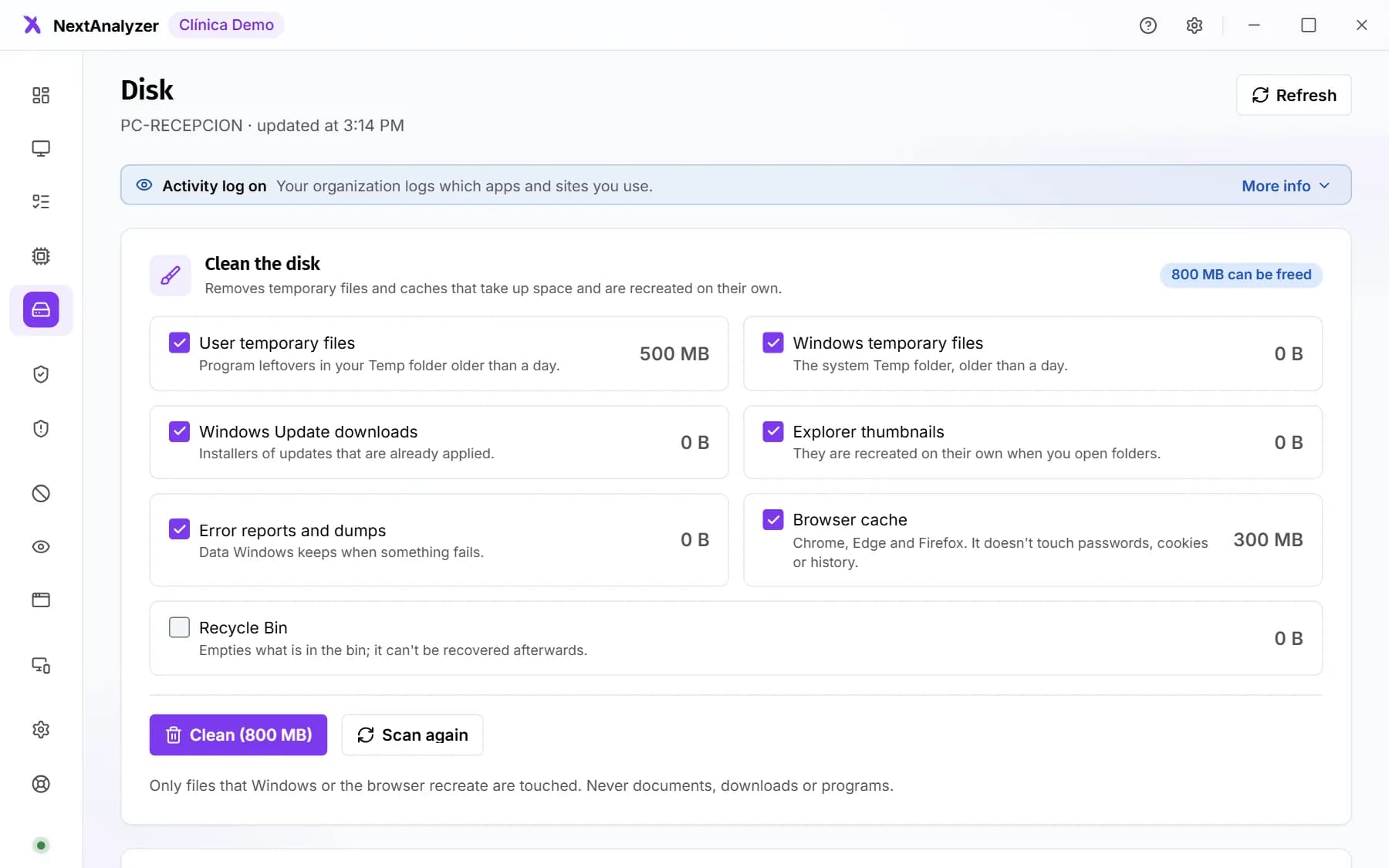This screenshot has height=868, width=1389.
Task: Select the Disk drive icon in sidebar
Action: [x=41, y=310]
